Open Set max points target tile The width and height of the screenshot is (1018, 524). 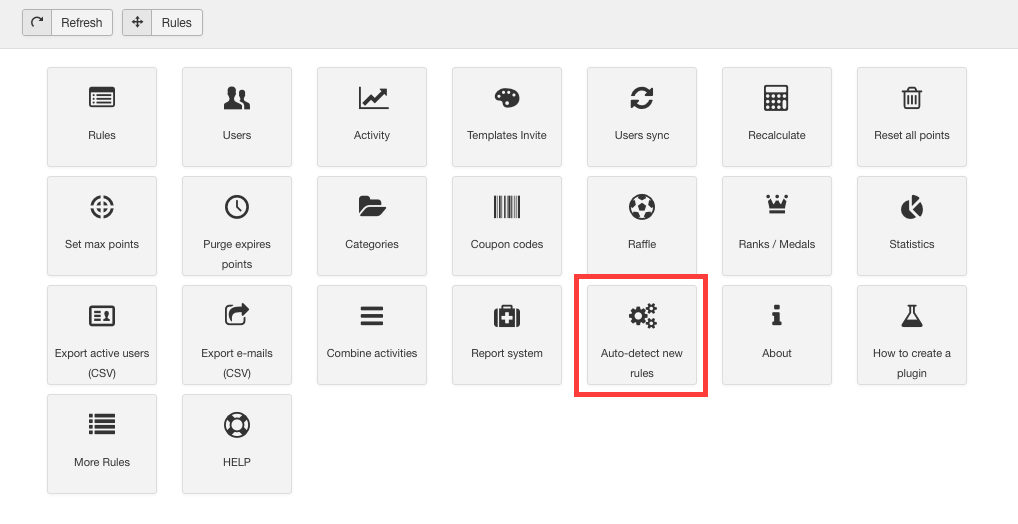tap(102, 225)
